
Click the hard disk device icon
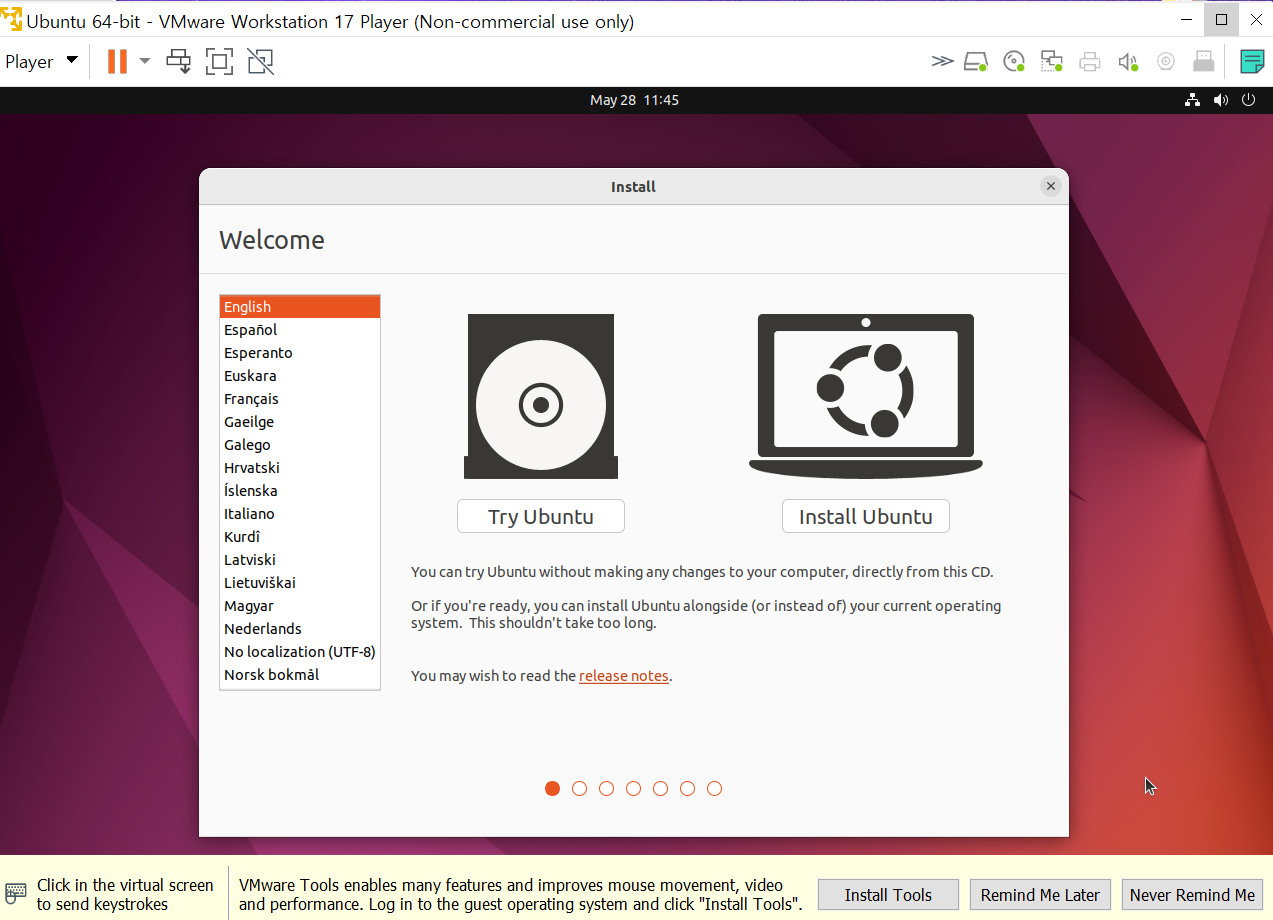point(976,62)
